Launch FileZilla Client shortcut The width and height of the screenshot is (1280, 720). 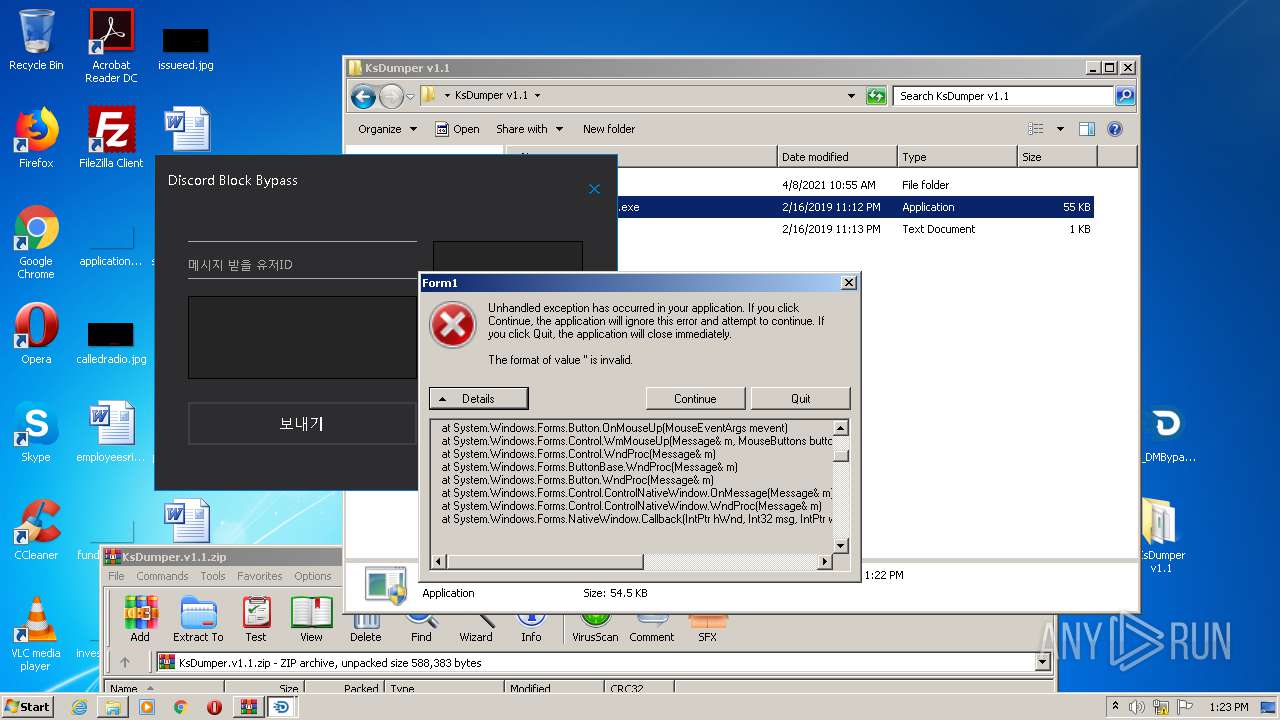click(x=111, y=138)
